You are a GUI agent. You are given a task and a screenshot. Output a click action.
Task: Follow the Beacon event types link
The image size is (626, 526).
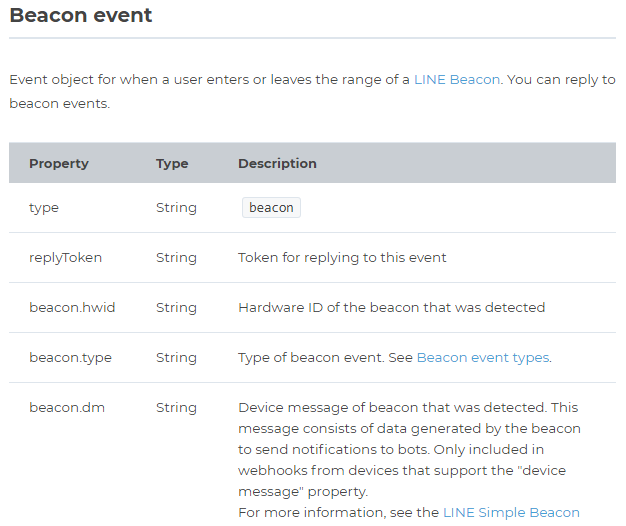pos(482,357)
